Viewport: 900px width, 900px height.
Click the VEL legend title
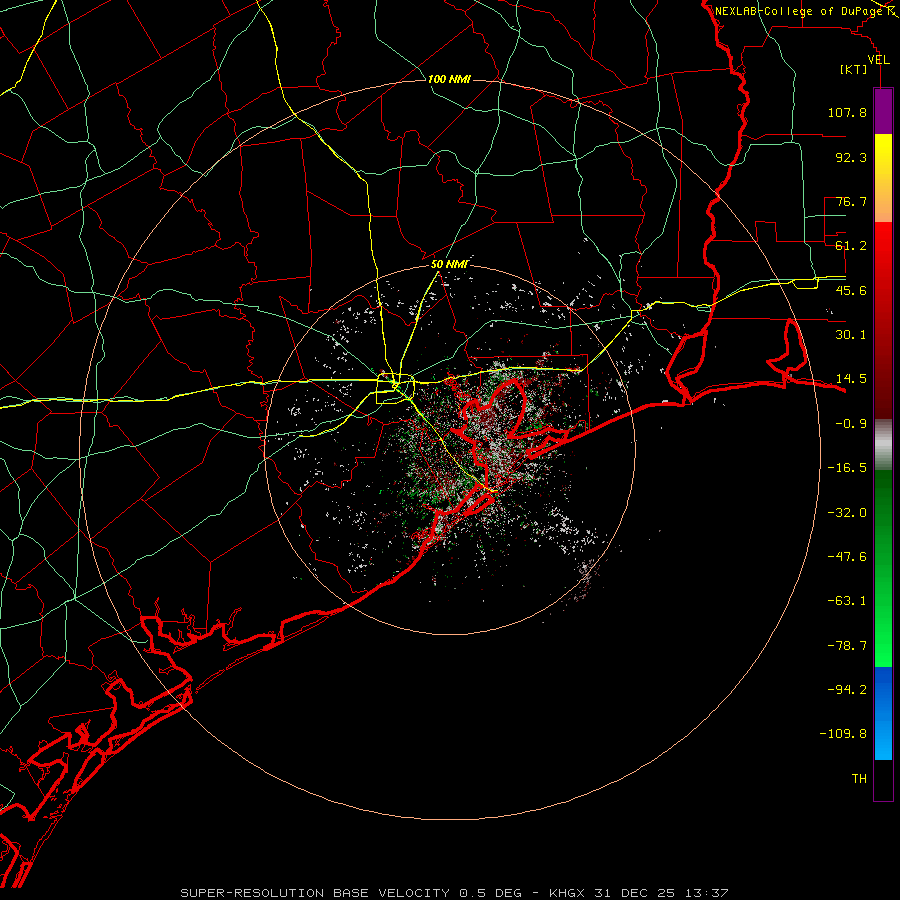878,60
